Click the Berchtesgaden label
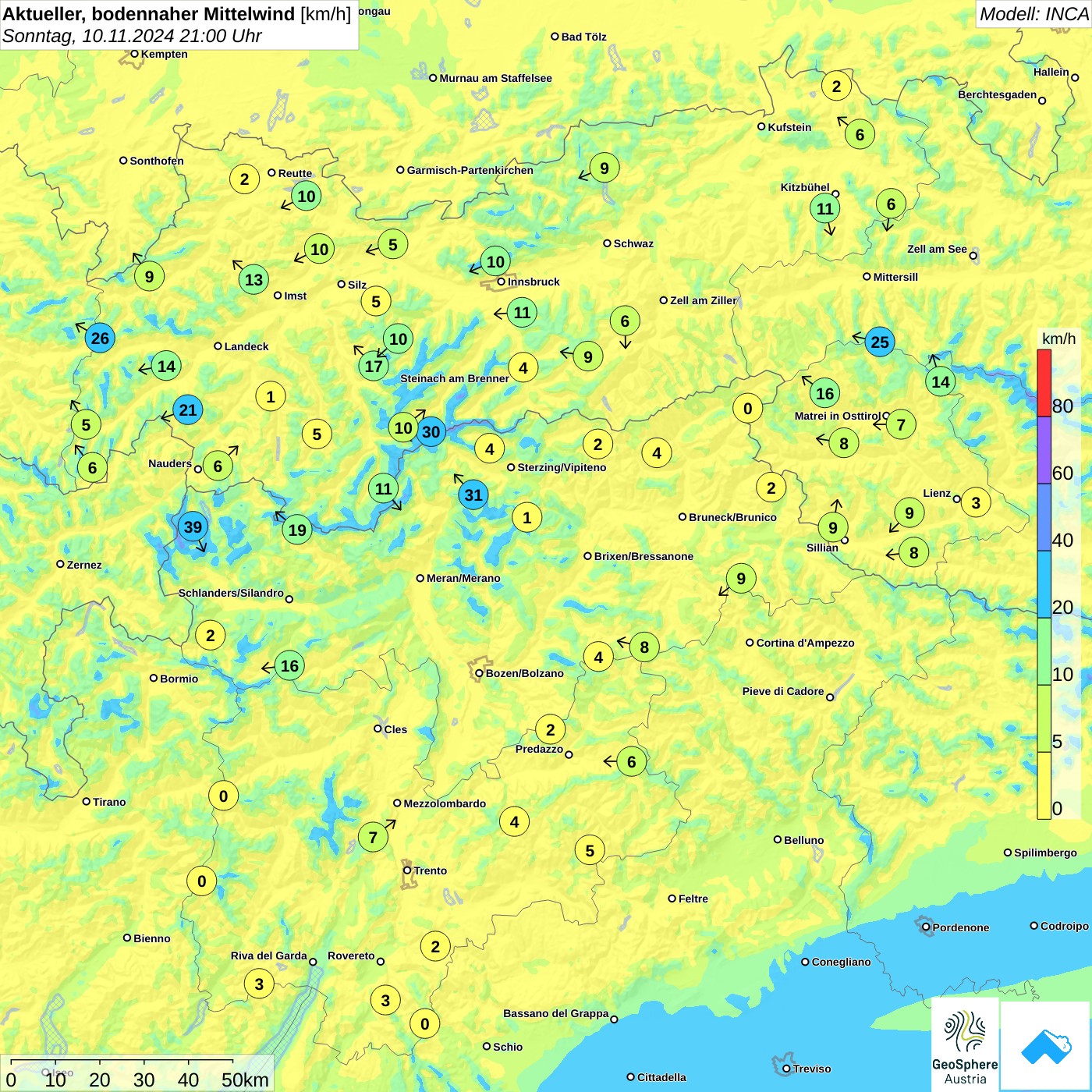This screenshot has width=1092, height=1092. (x=998, y=94)
